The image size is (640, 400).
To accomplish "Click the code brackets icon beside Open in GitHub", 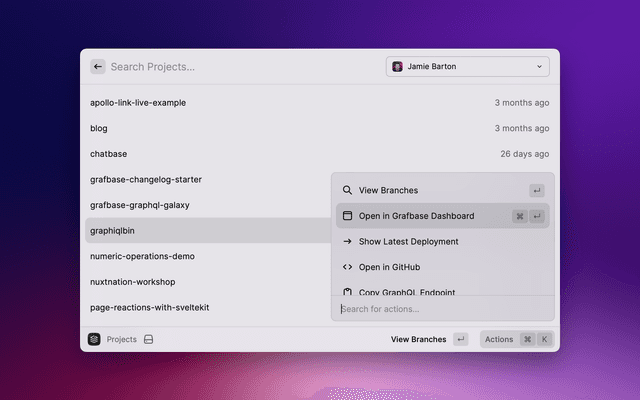I will coord(347,267).
